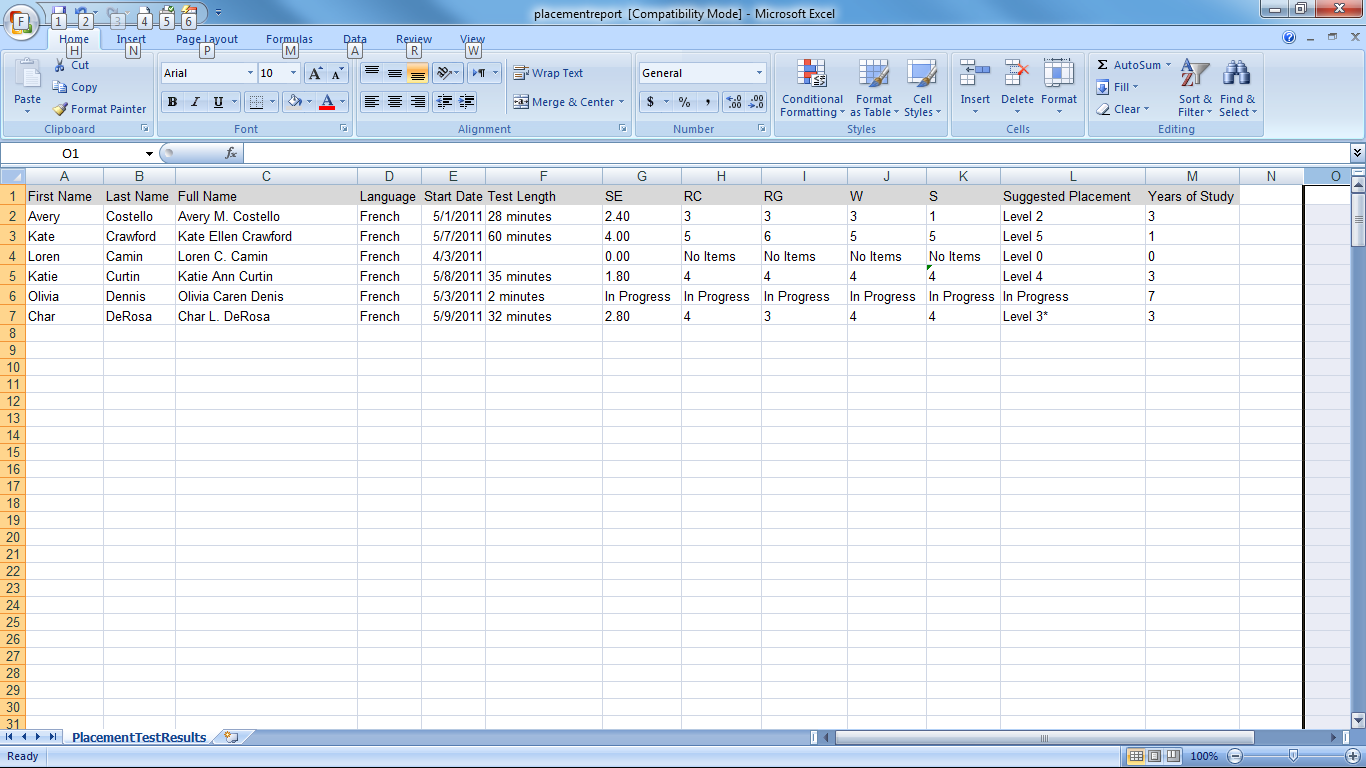Toggle Align Text Left
1366x768 pixels.
(371, 102)
